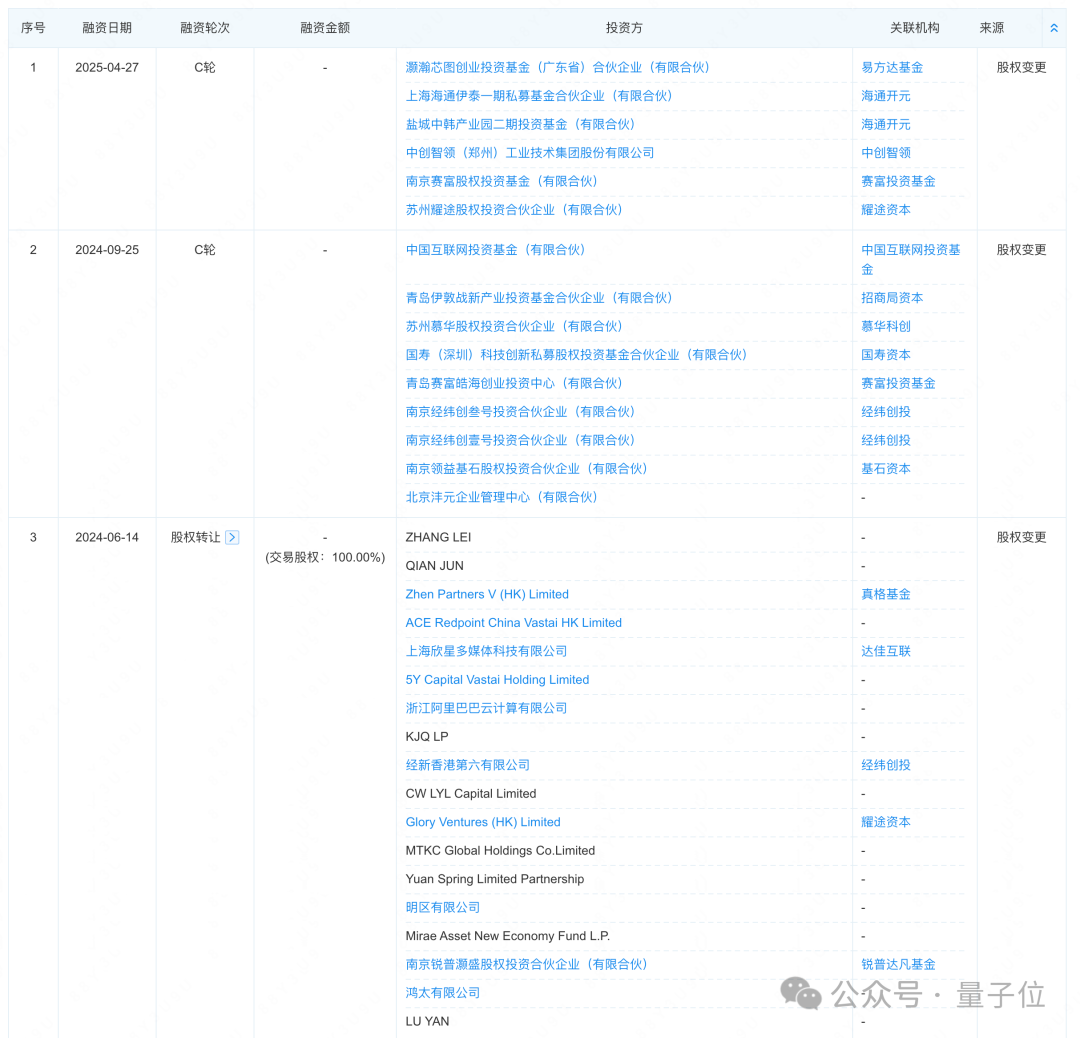Open 赛富投资基金 link in 青岛赛富皓海 row
1080x1038 pixels.
pyautogui.click(x=898, y=383)
